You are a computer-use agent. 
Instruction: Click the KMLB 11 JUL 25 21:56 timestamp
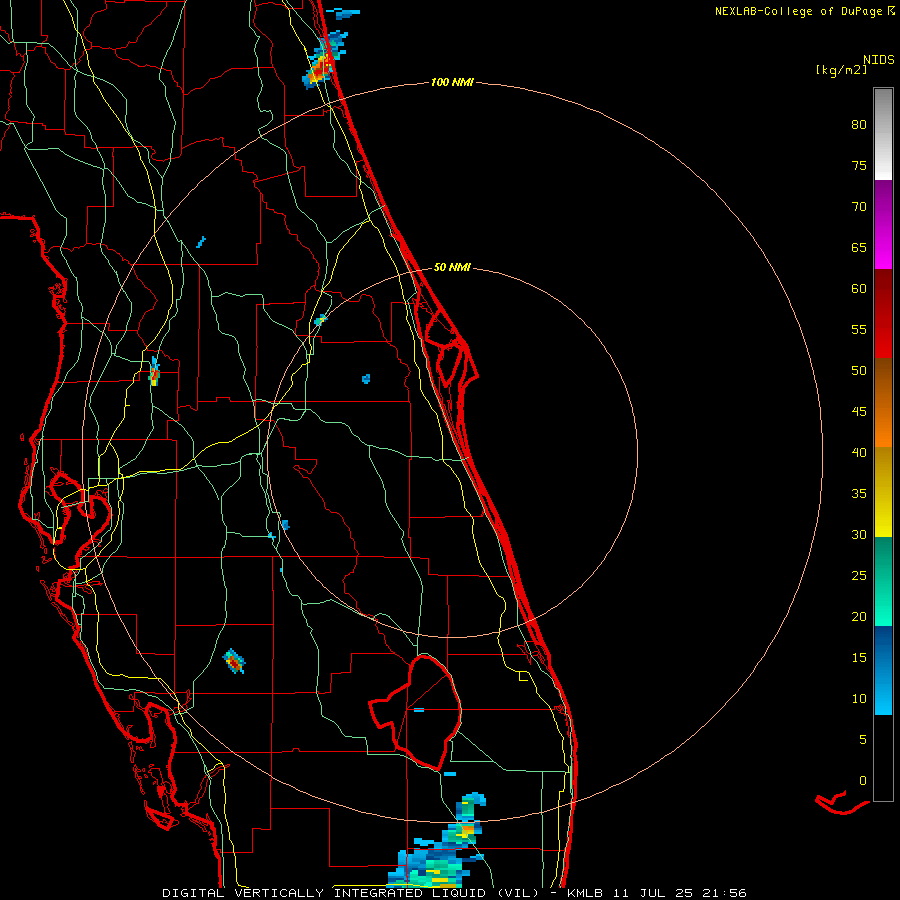click(x=657, y=893)
